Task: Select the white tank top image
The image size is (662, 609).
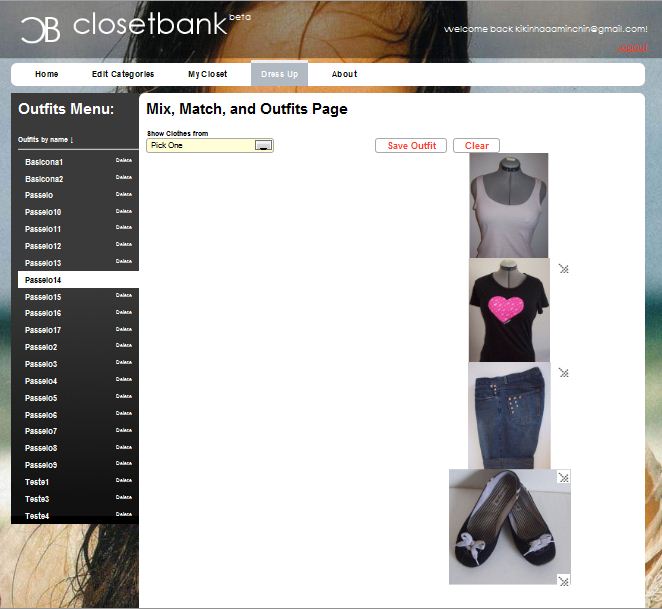Action: [x=509, y=205]
